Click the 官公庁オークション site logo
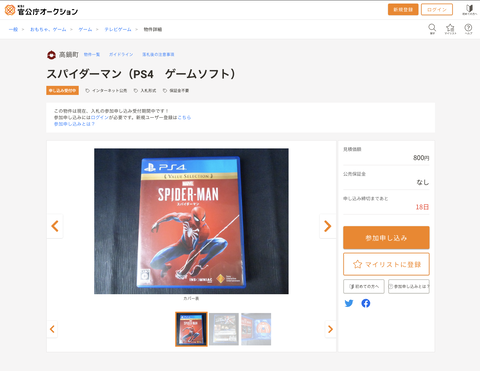 coord(41,10)
